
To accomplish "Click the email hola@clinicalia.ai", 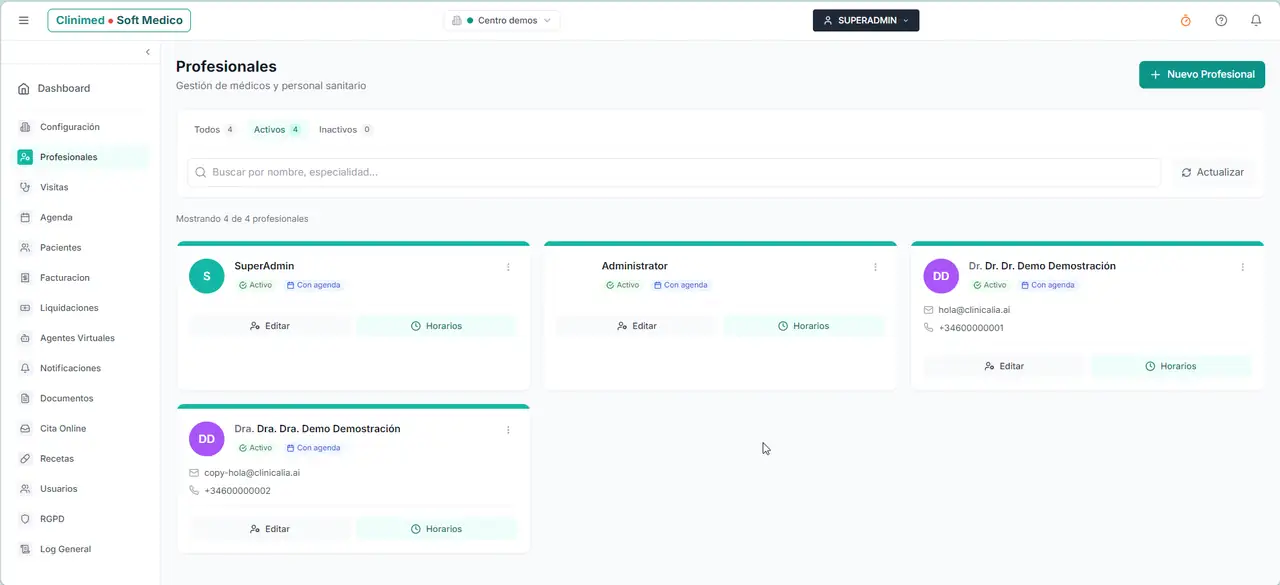I will [974, 310].
